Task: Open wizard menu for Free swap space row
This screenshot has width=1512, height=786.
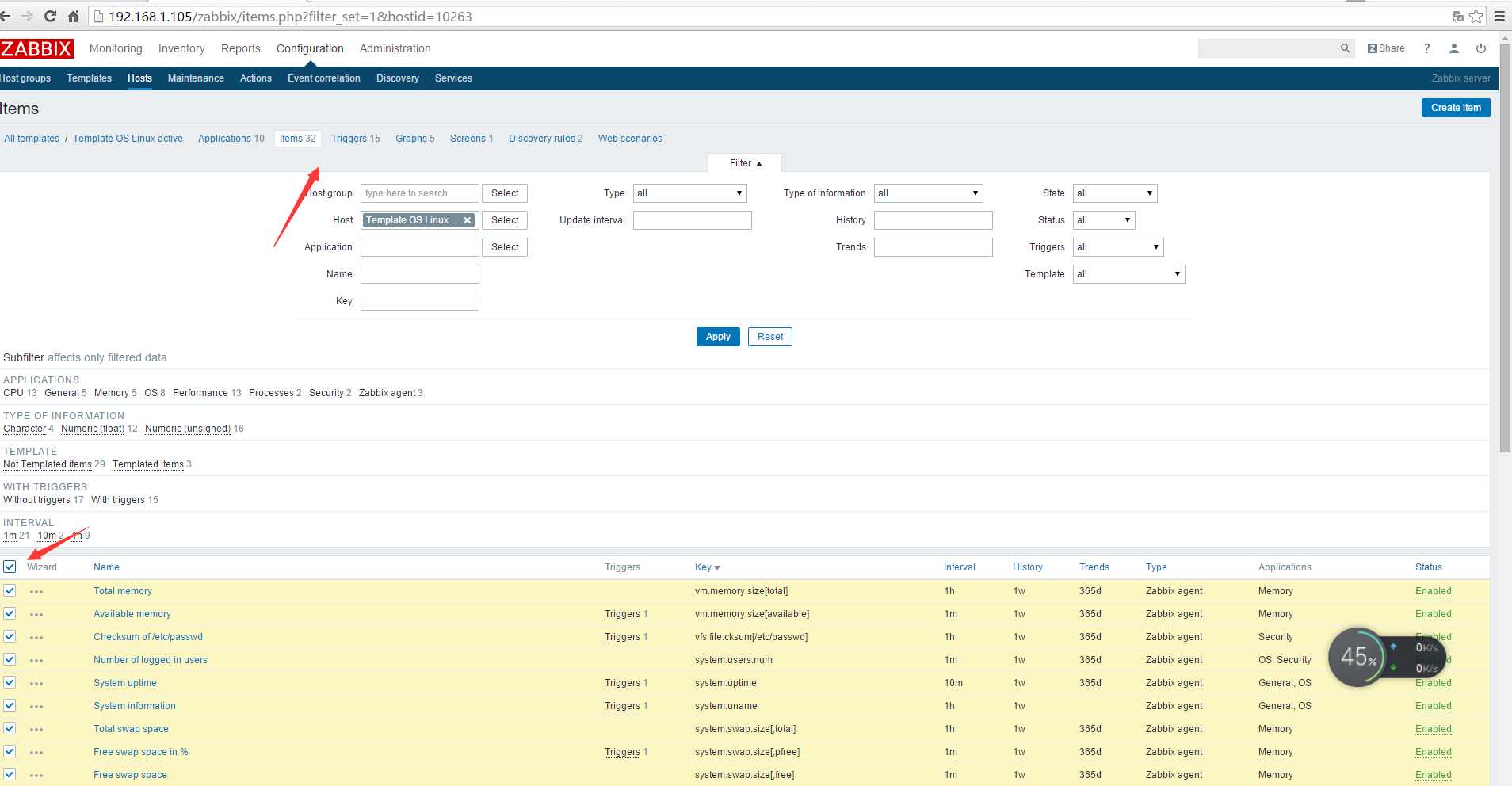Action: click(36, 776)
